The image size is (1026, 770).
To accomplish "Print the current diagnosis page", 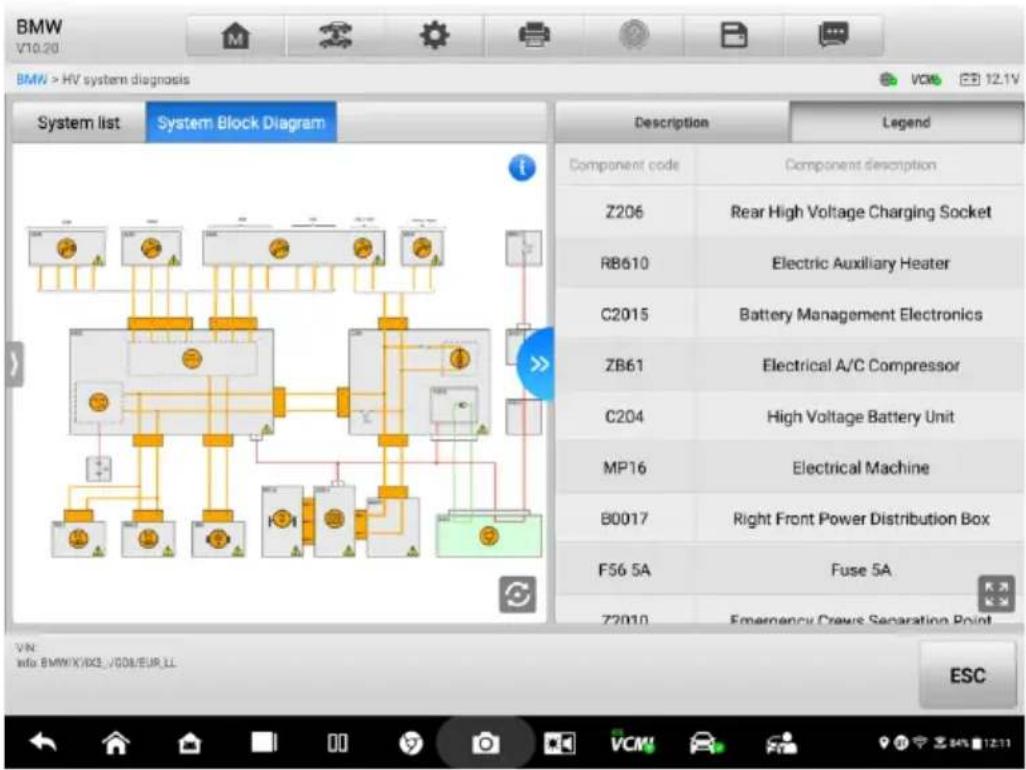I will (534, 35).
